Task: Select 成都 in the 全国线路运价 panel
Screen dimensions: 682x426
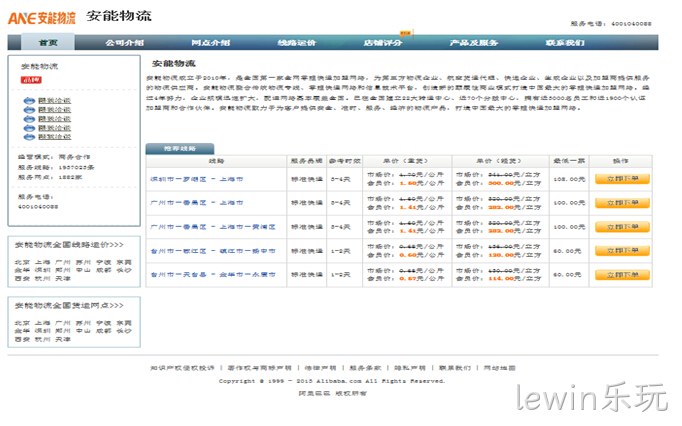Action: pyautogui.click(x=104, y=270)
